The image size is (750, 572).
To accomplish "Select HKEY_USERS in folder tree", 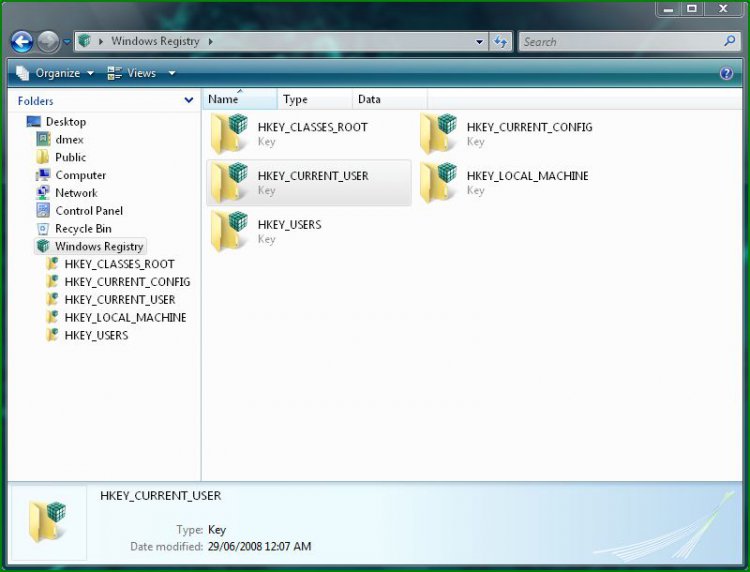I will pyautogui.click(x=96, y=335).
